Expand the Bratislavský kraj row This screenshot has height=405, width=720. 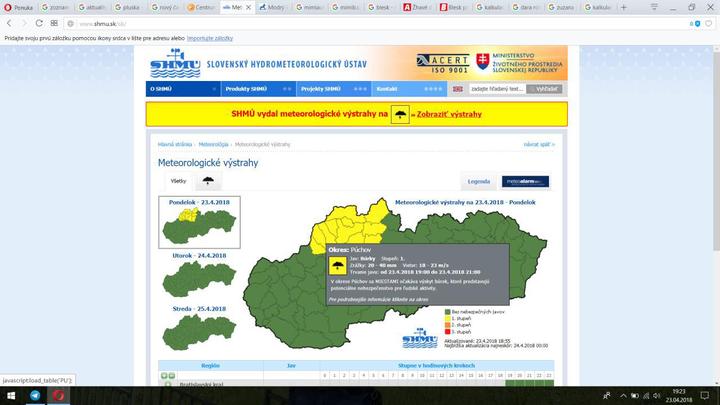[x=167, y=385]
